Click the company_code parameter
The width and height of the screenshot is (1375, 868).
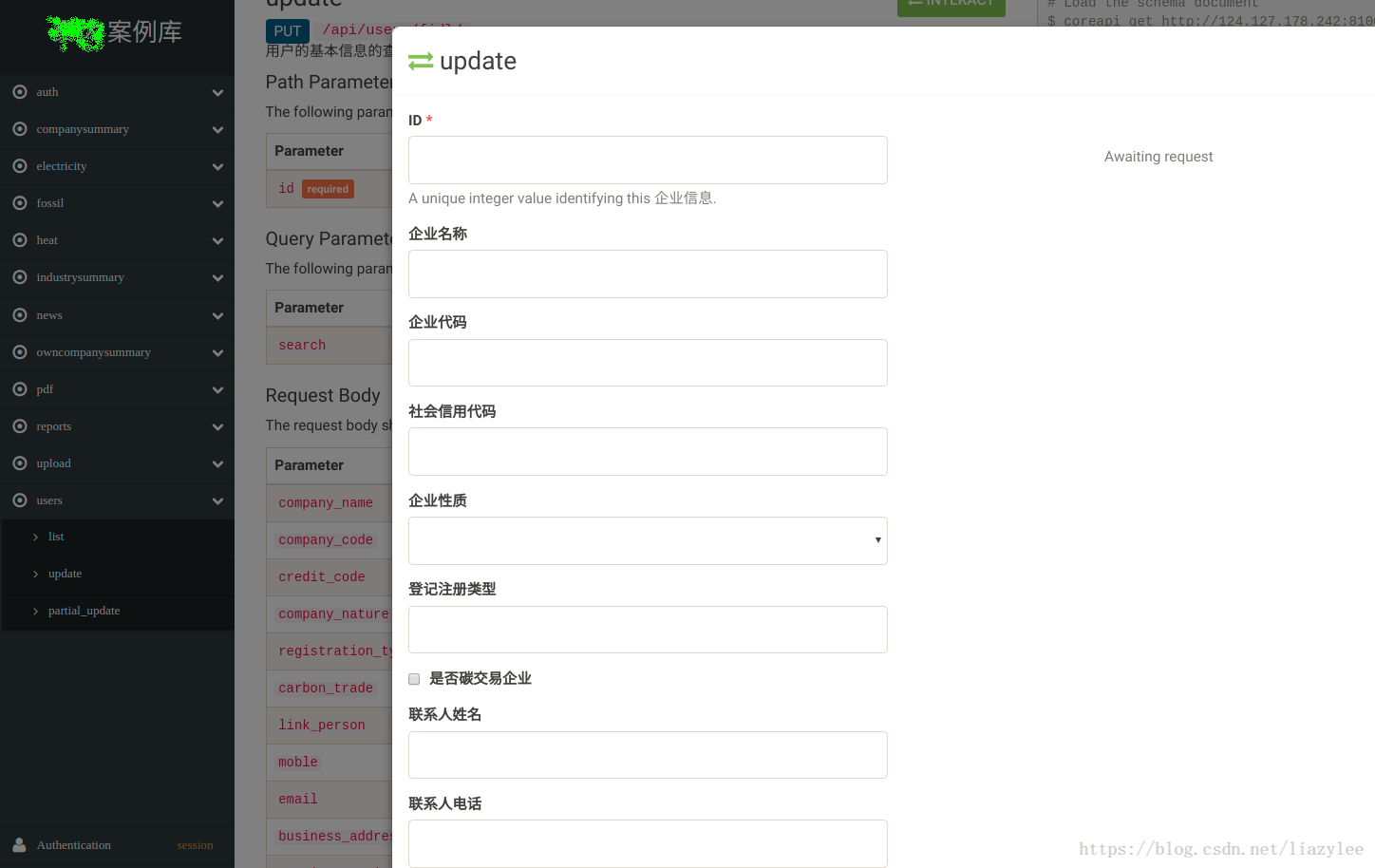tap(326, 539)
